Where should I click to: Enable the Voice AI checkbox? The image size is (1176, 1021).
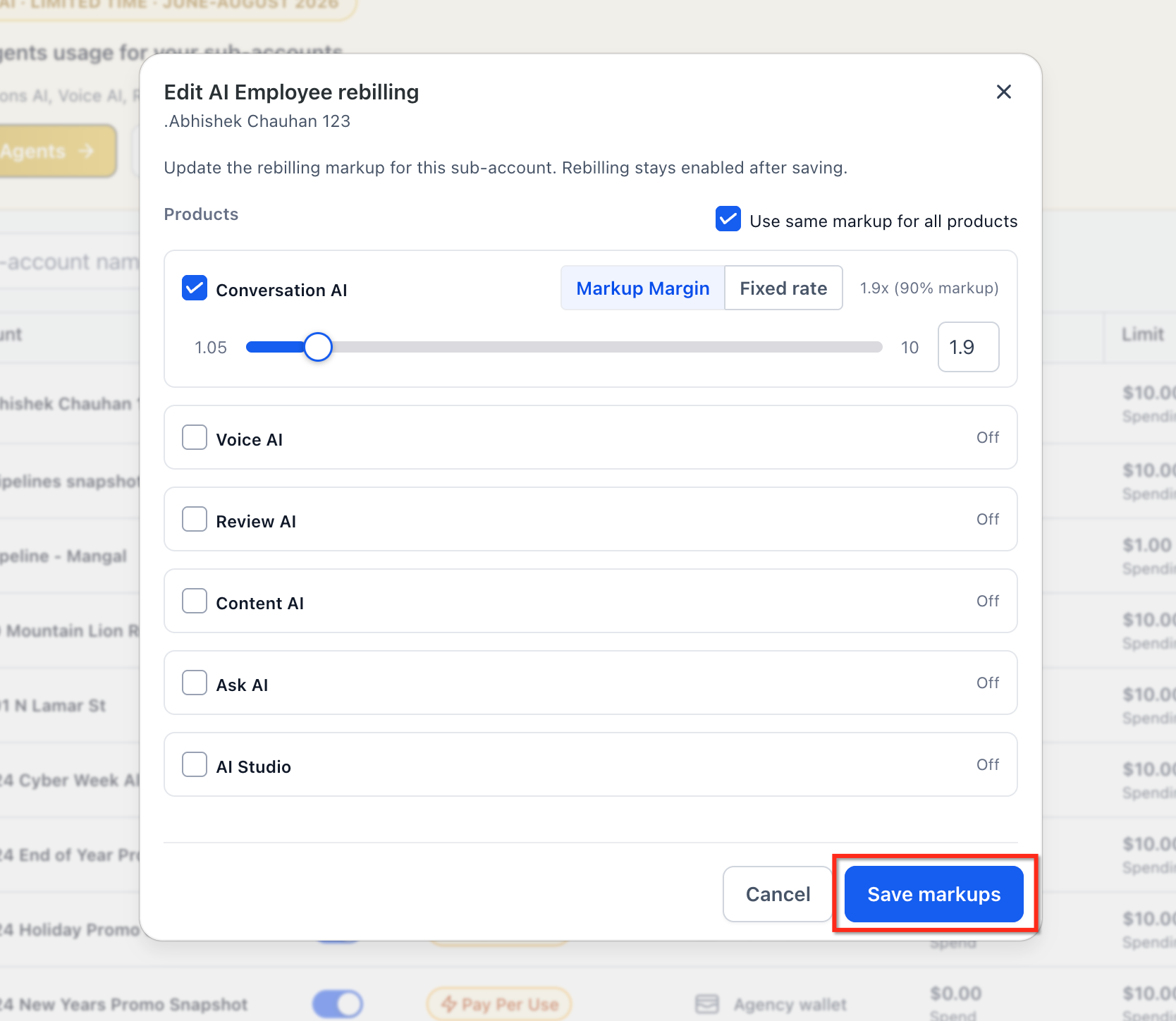coord(195,437)
